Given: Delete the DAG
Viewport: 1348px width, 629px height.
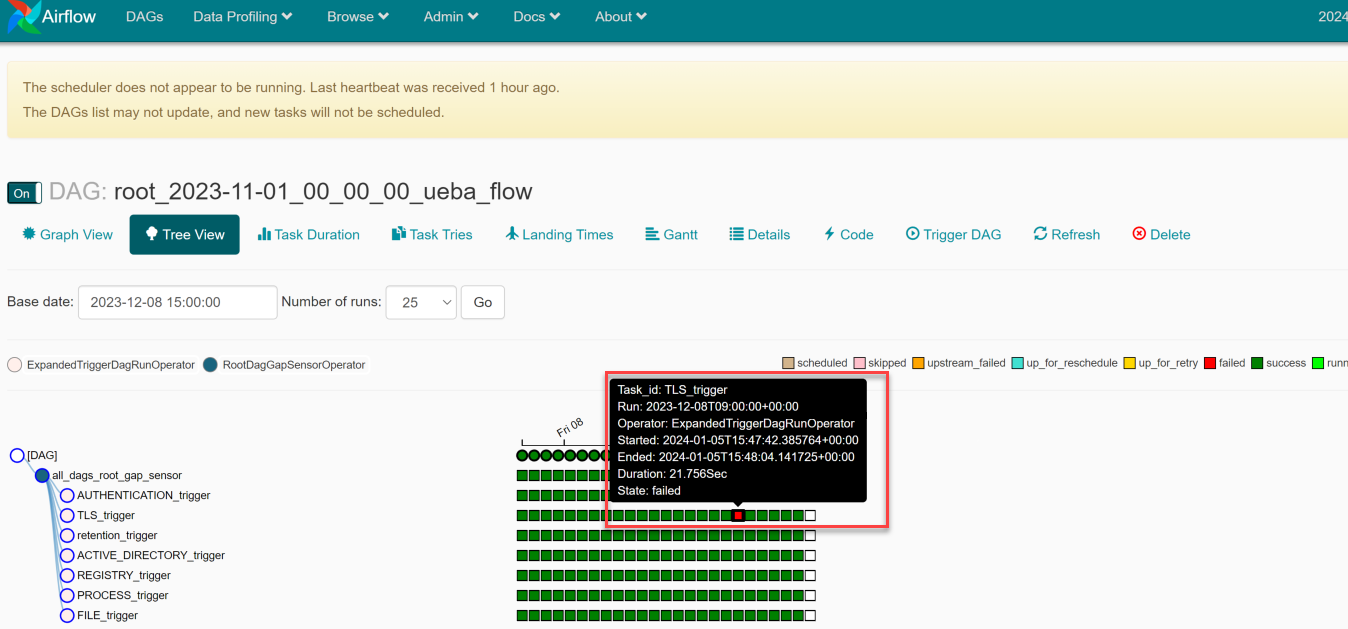Looking at the screenshot, I should pyautogui.click(x=1161, y=235).
